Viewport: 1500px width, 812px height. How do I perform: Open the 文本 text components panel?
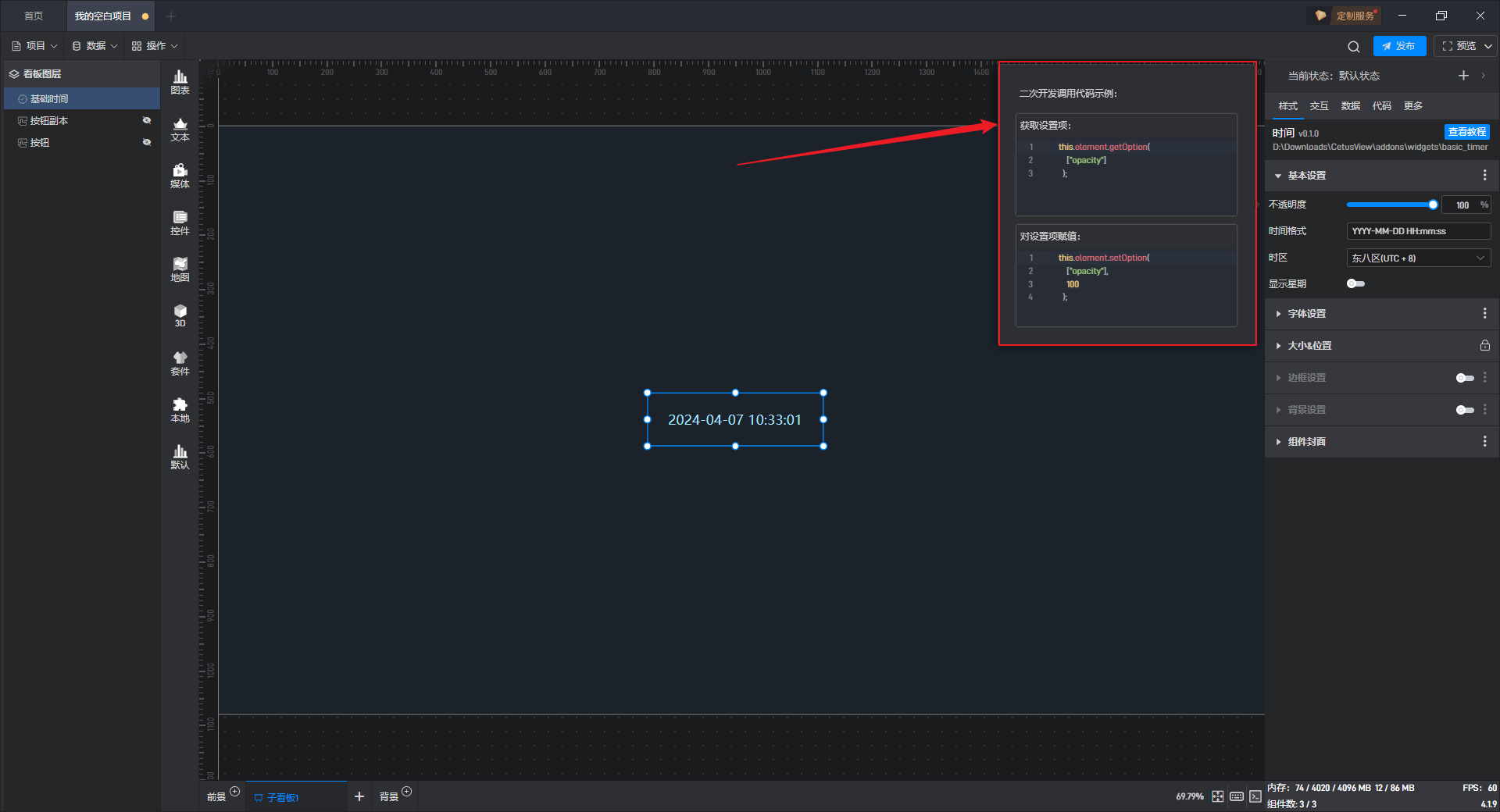180,129
